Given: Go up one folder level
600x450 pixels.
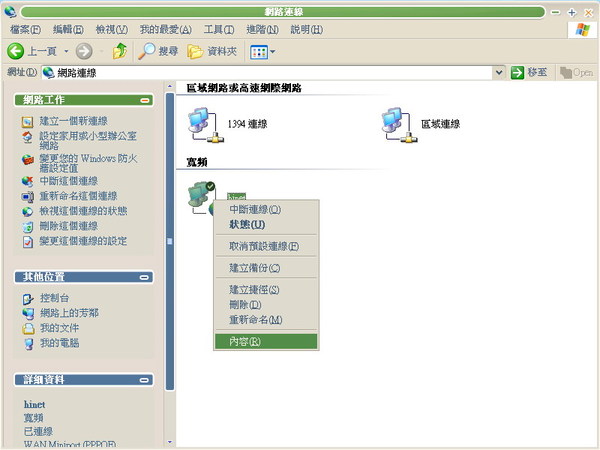Looking at the screenshot, I should (x=120, y=51).
